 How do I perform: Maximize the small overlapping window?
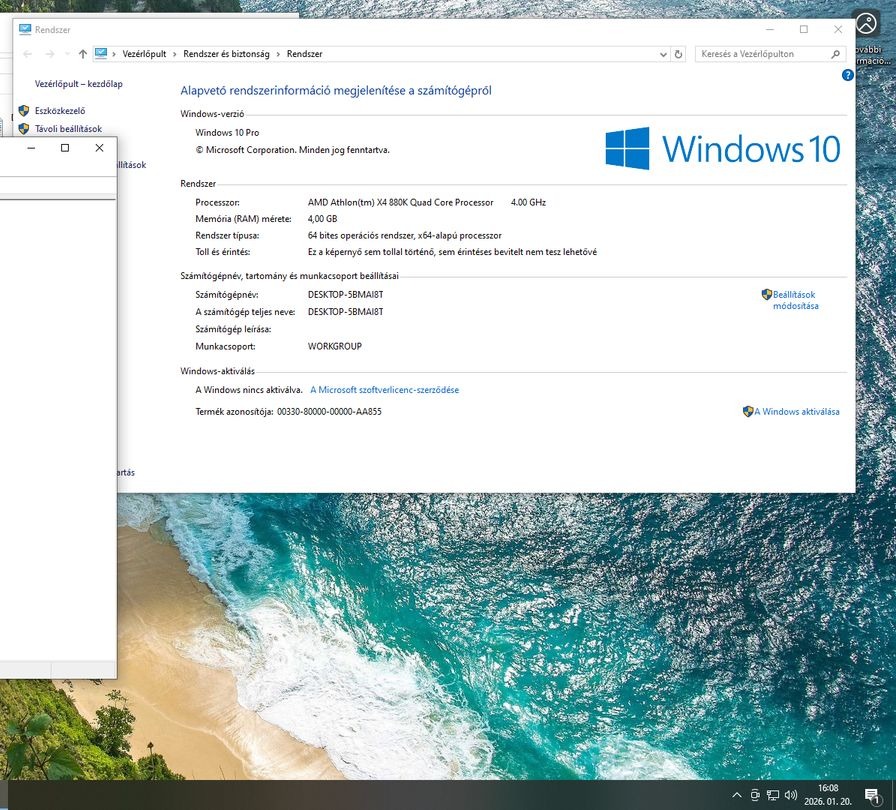tap(65, 148)
